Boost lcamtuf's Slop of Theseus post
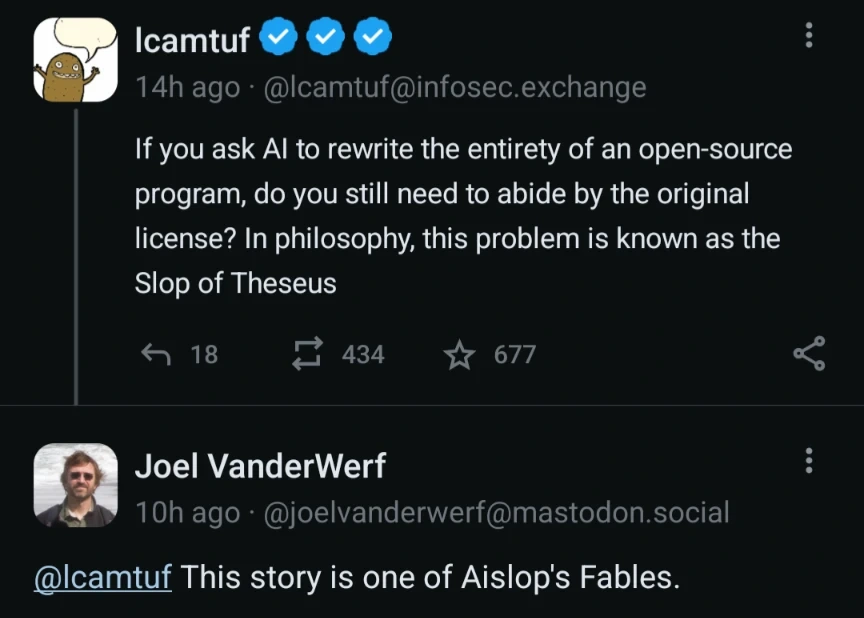 coord(305,354)
